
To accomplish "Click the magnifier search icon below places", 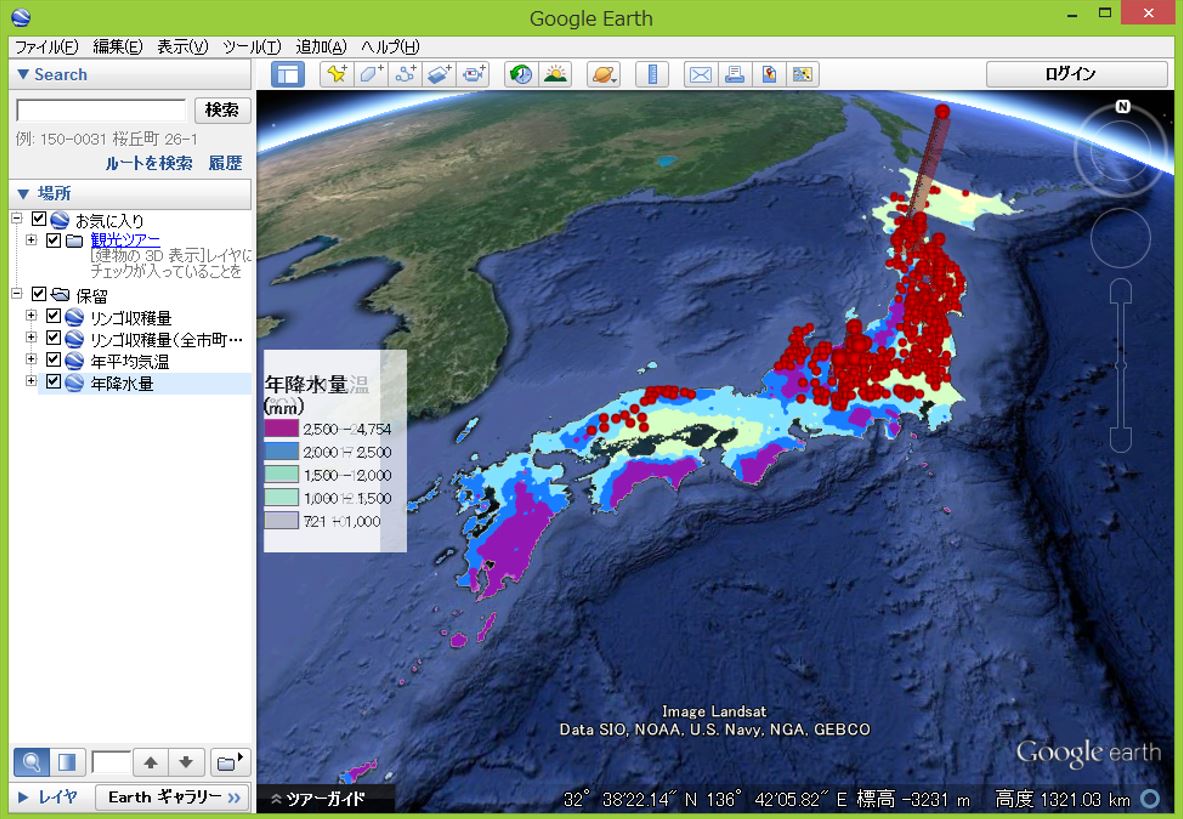I will point(32,762).
